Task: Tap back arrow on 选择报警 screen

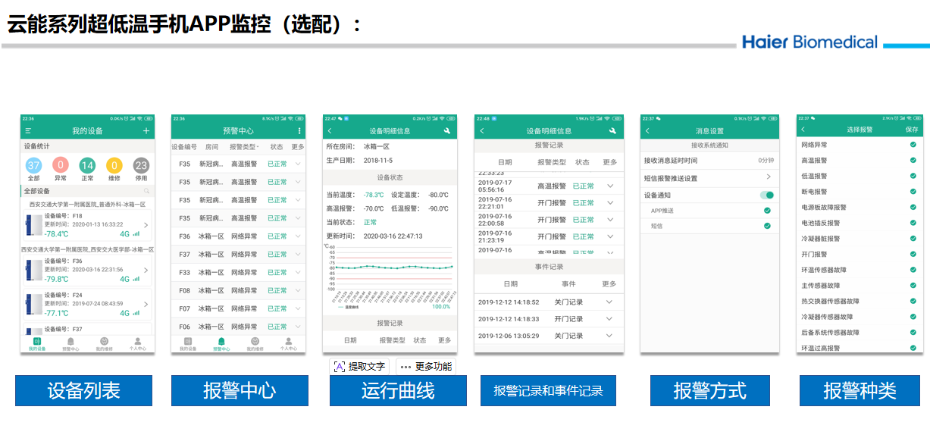Action: click(801, 130)
